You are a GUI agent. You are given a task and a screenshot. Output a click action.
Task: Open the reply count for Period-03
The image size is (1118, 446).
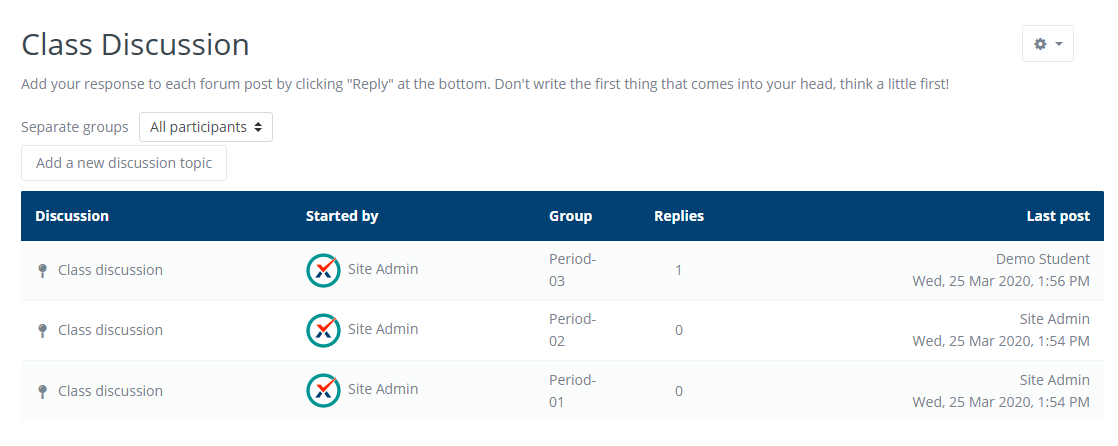point(678,270)
